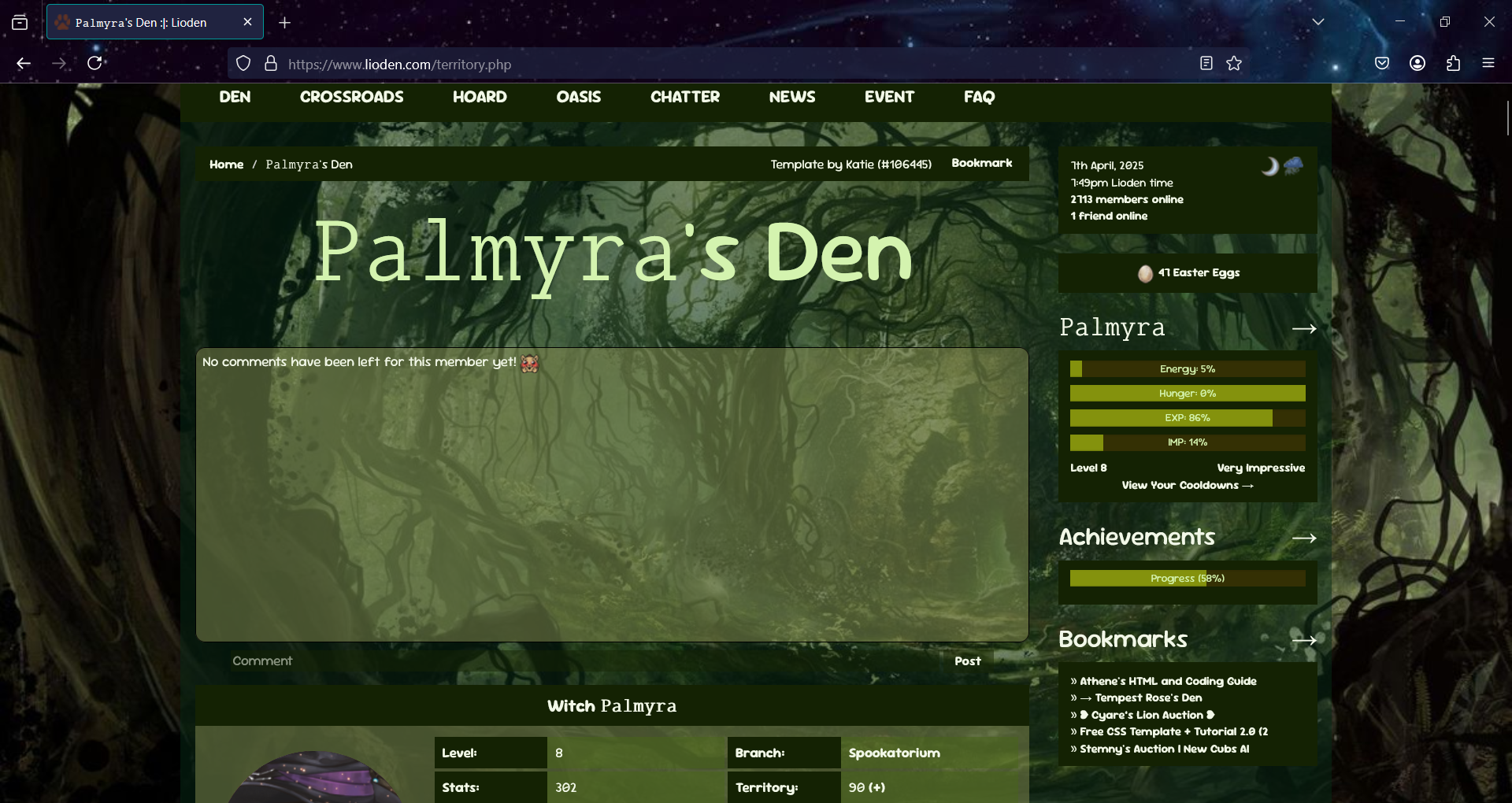Save page to Pocket
The width and height of the screenshot is (1512, 803).
[1382, 64]
